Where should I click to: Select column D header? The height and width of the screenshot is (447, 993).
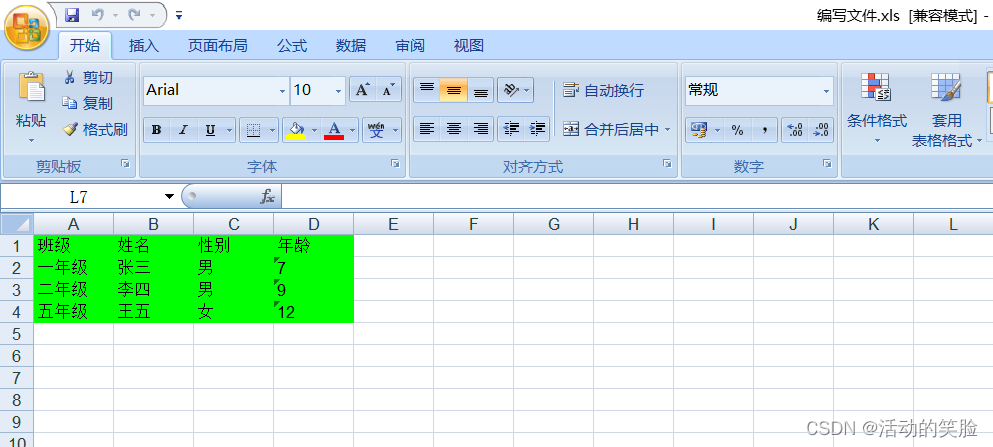313,224
